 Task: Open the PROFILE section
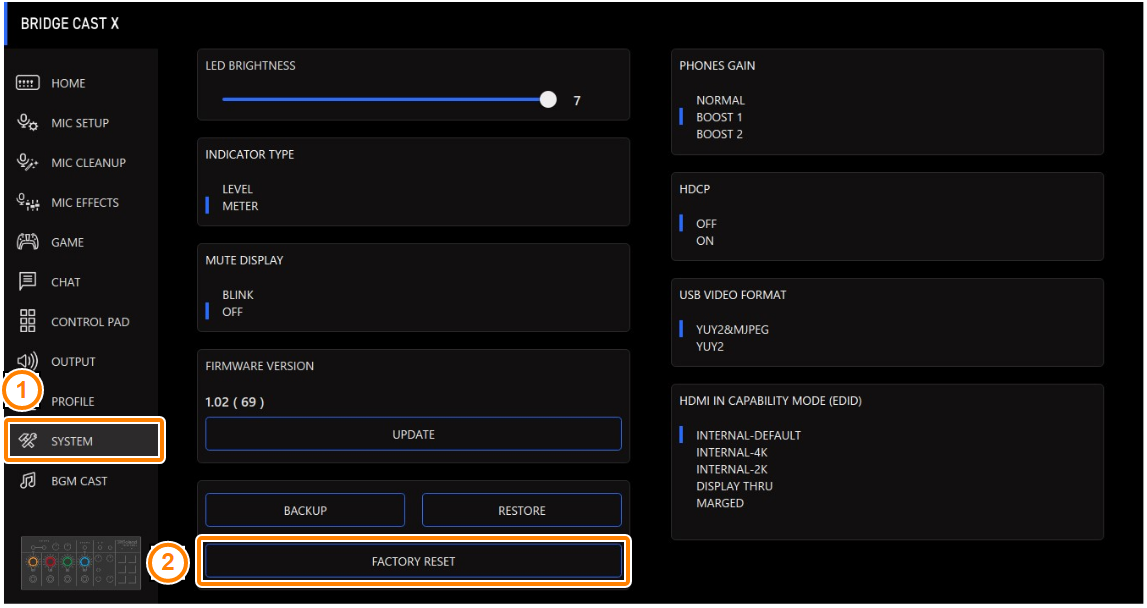click(x=72, y=401)
